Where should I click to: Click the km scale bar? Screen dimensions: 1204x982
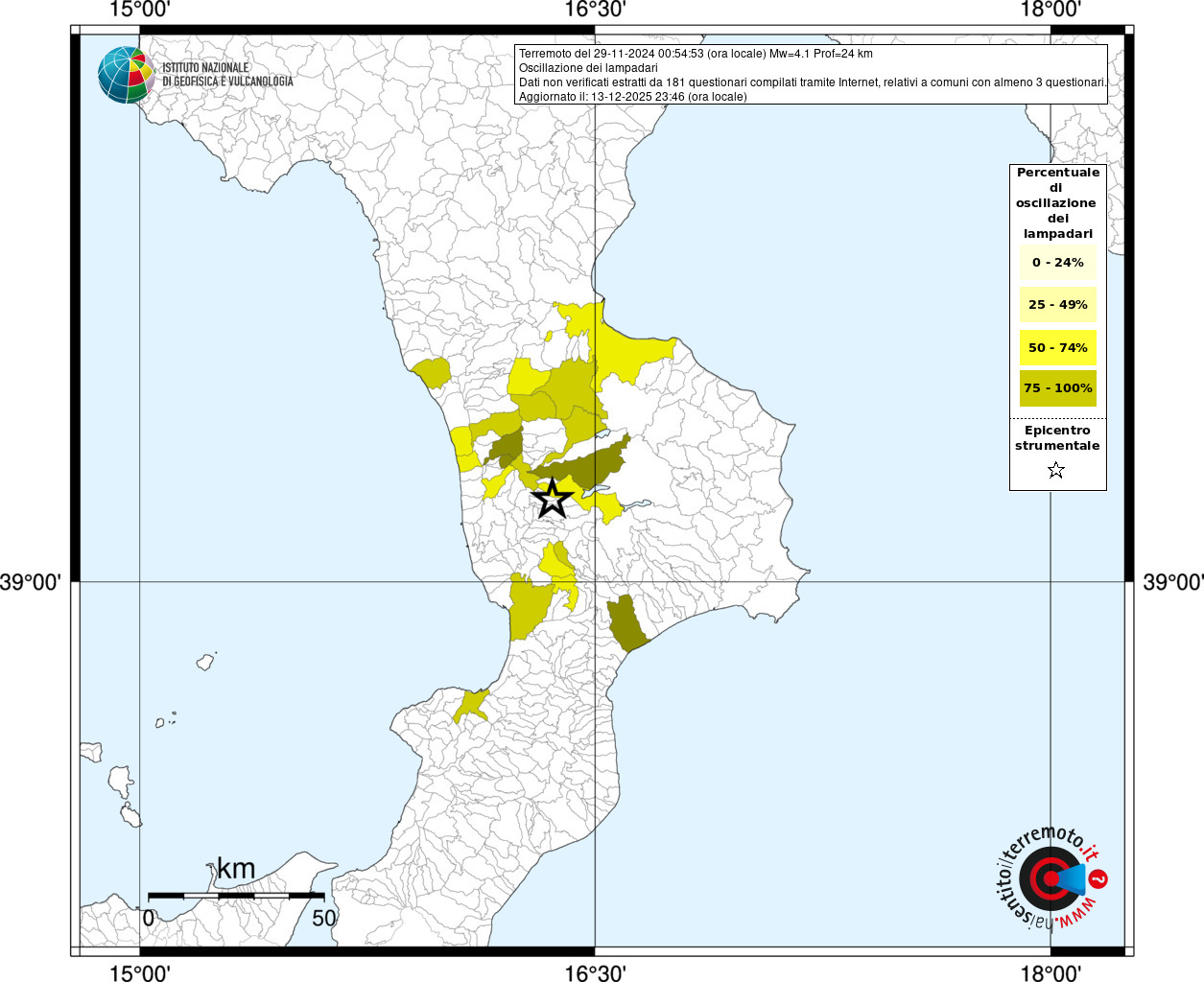236,895
